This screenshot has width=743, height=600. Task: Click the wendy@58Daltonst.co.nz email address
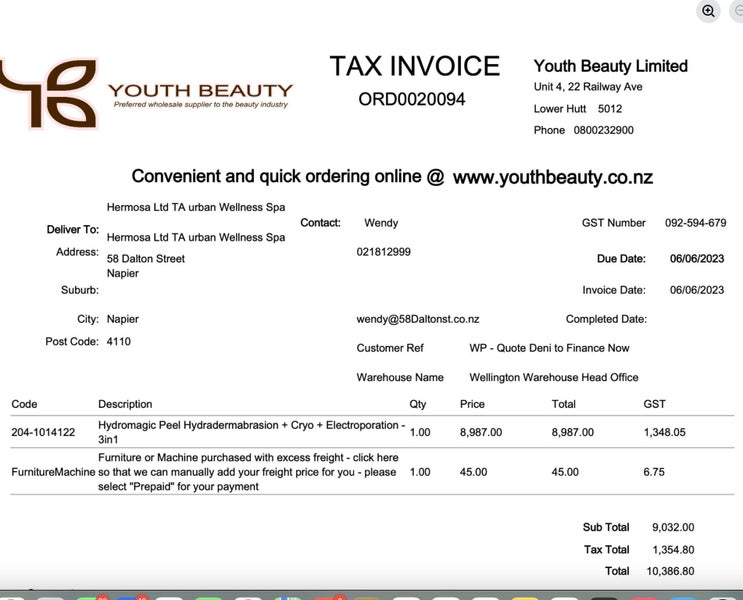click(x=417, y=319)
